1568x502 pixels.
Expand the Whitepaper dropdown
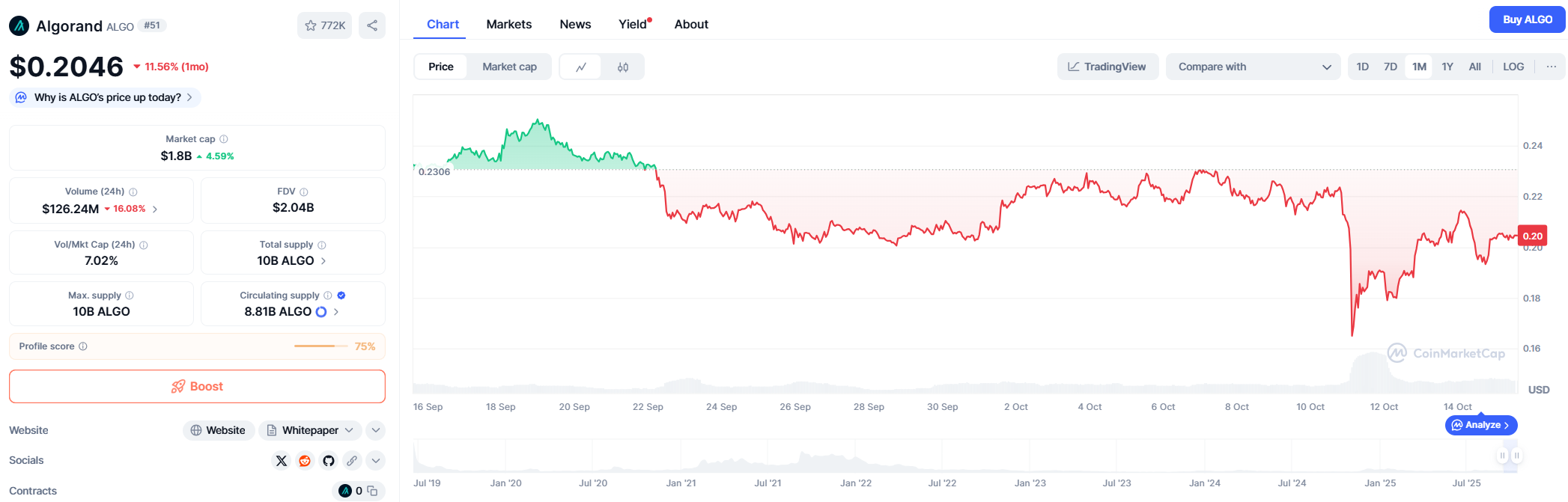coord(311,430)
